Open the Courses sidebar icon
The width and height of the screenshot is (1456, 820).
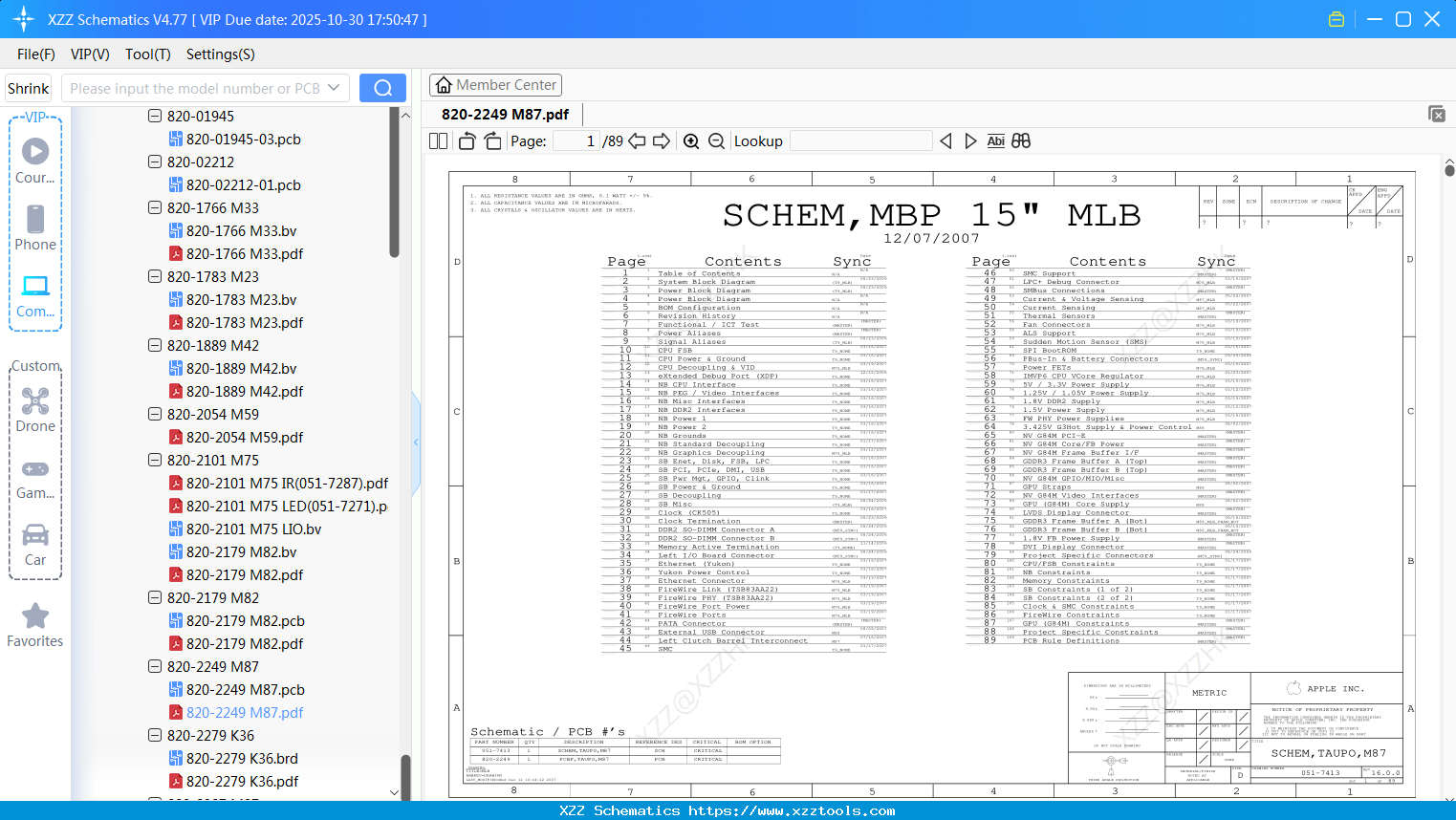click(35, 161)
